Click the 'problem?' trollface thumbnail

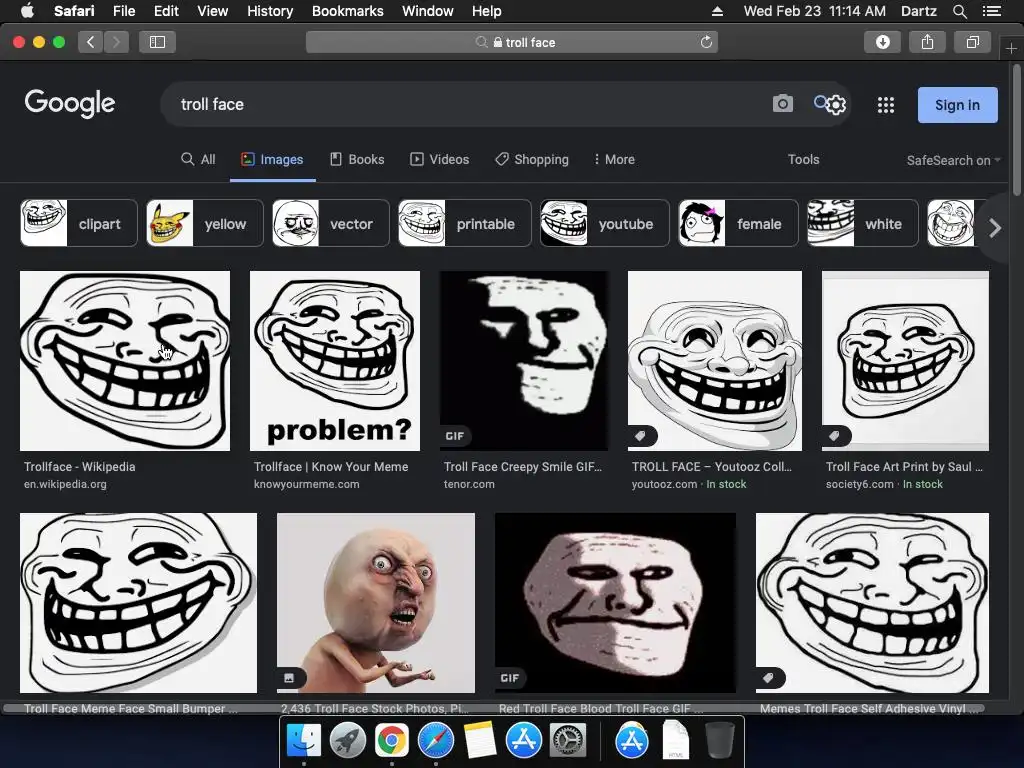click(334, 360)
